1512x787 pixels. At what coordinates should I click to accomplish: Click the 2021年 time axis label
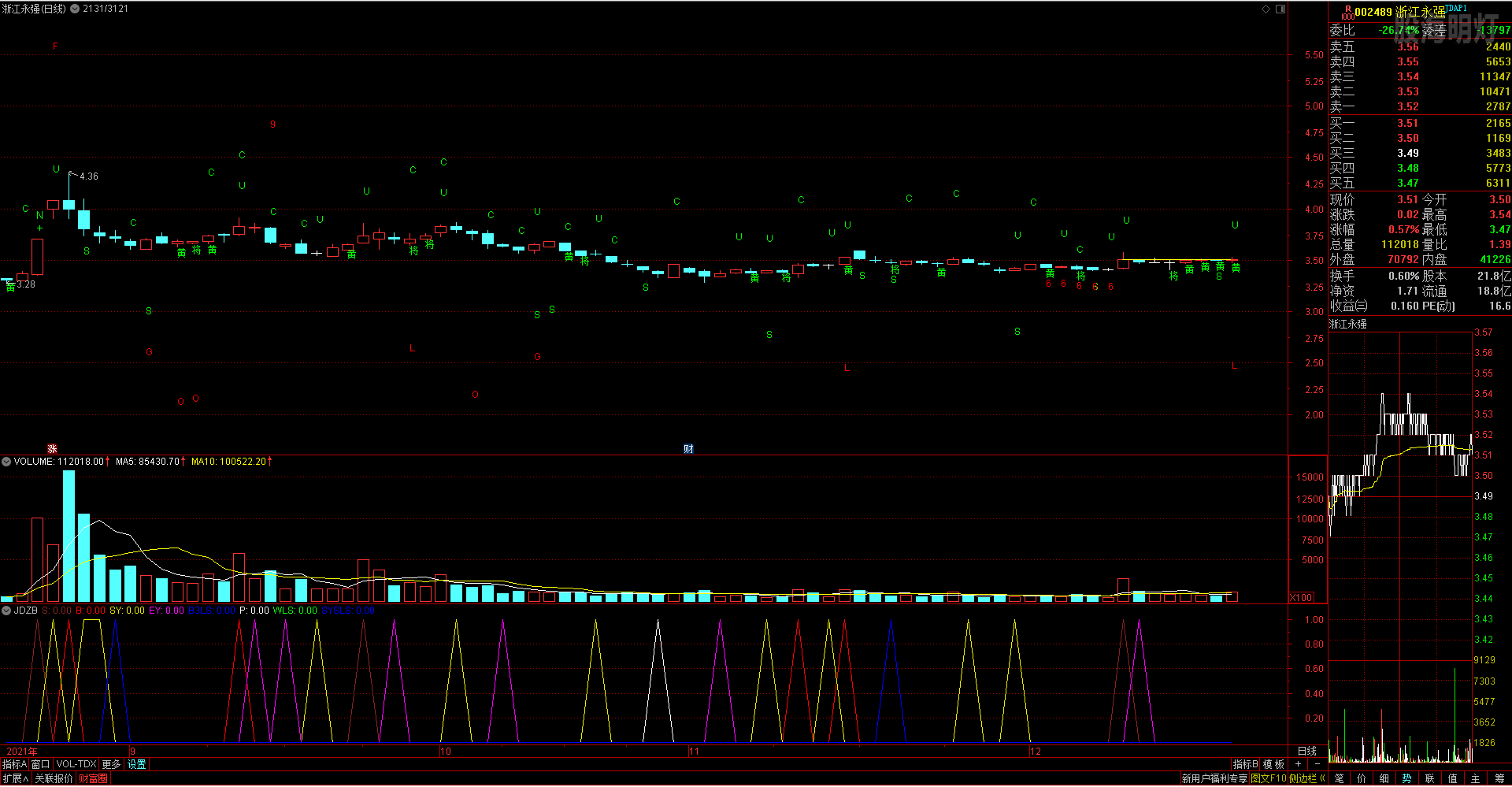tap(22, 752)
